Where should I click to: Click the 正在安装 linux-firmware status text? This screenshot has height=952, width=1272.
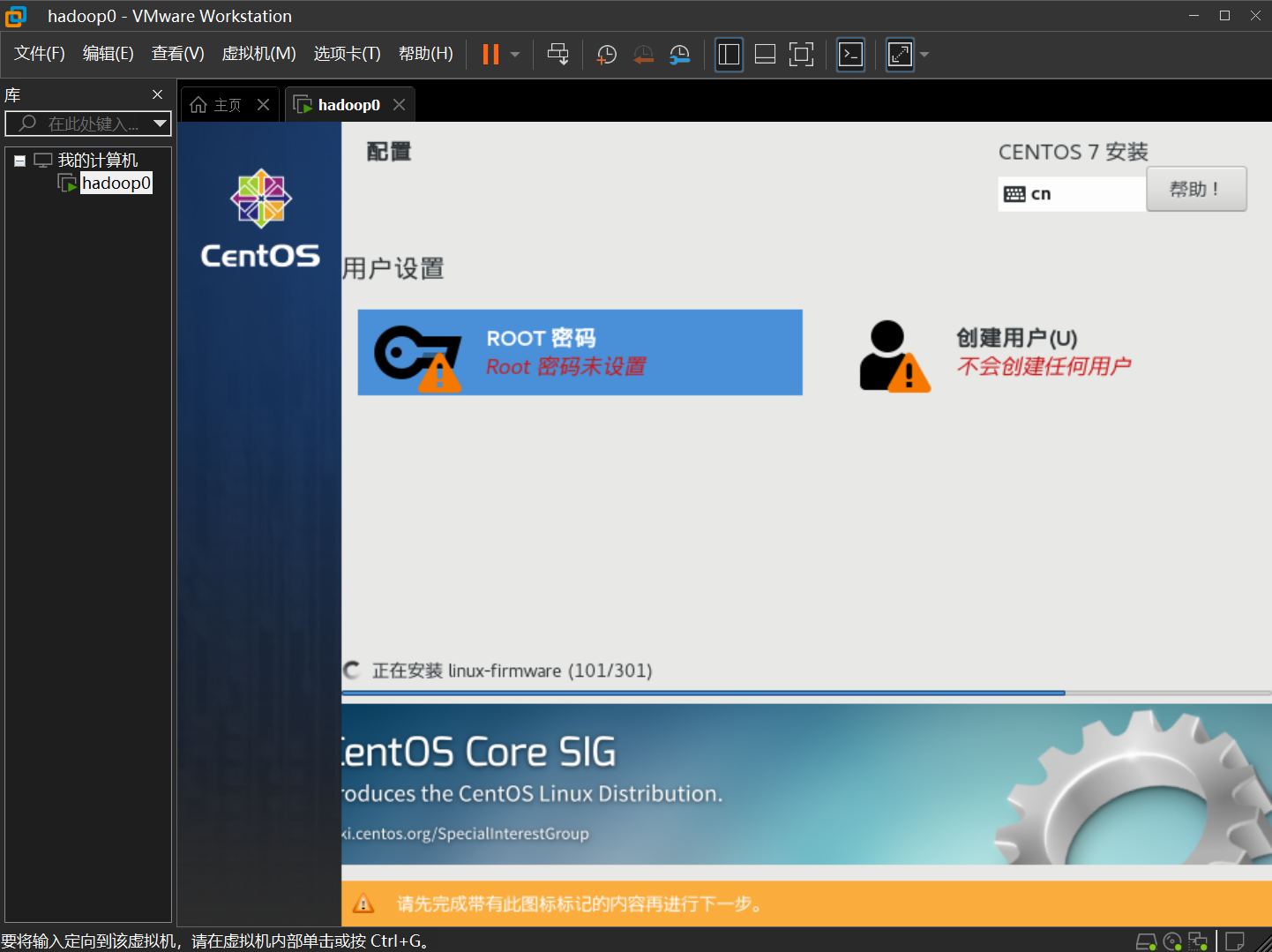pos(512,671)
